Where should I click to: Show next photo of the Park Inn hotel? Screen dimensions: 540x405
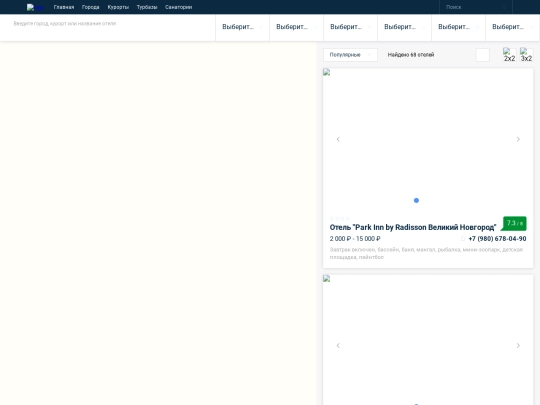click(x=518, y=139)
